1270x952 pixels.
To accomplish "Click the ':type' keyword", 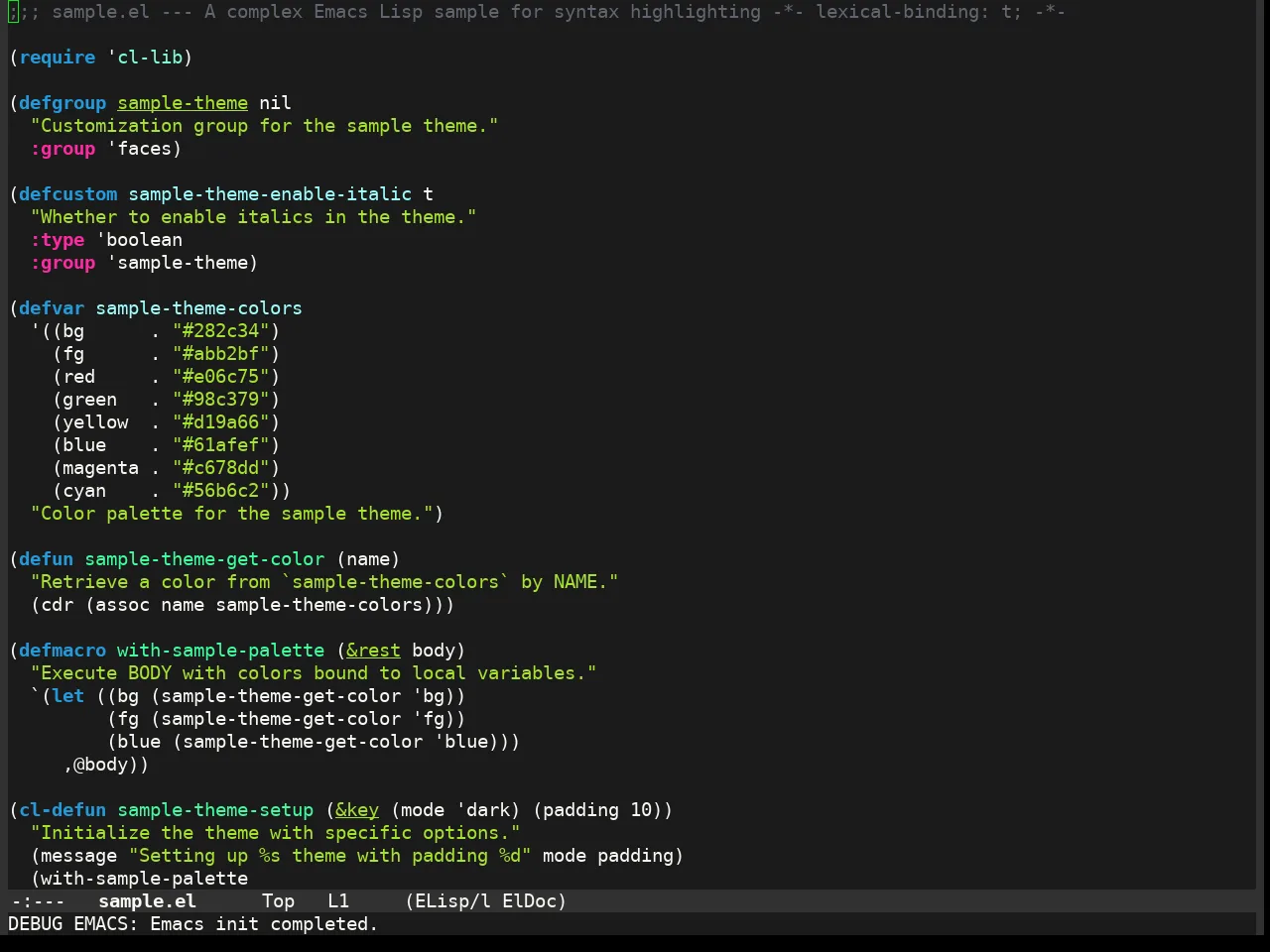I will pos(58,240).
